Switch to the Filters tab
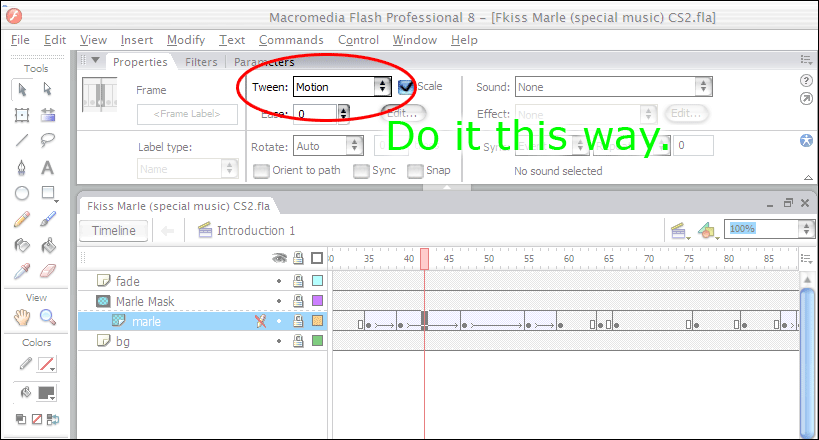This screenshot has height=440, width=819. coord(201,62)
